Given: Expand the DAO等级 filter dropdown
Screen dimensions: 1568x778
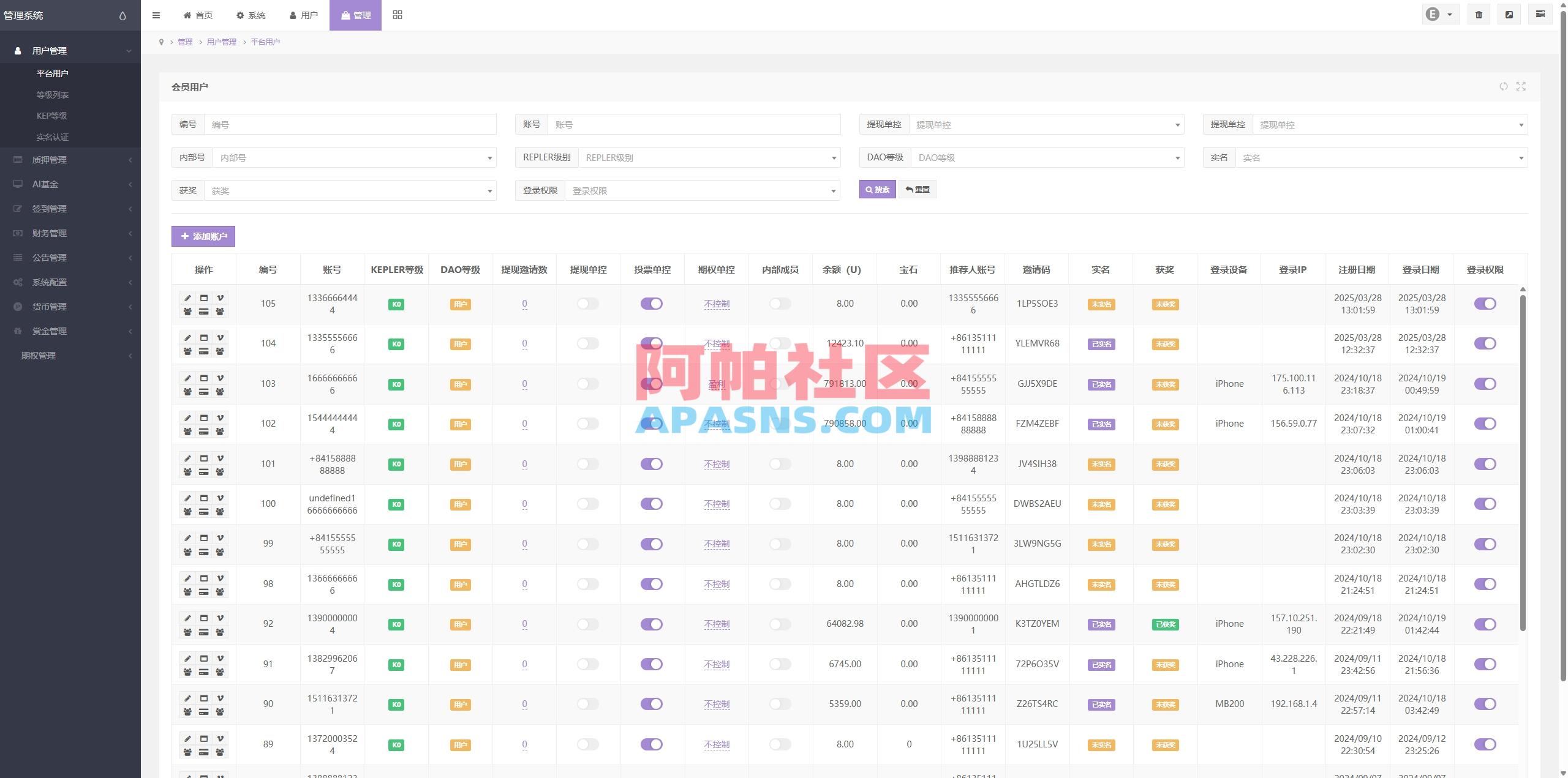Looking at the screenshot, I should pyautogui.click(x=1047, y=157).
